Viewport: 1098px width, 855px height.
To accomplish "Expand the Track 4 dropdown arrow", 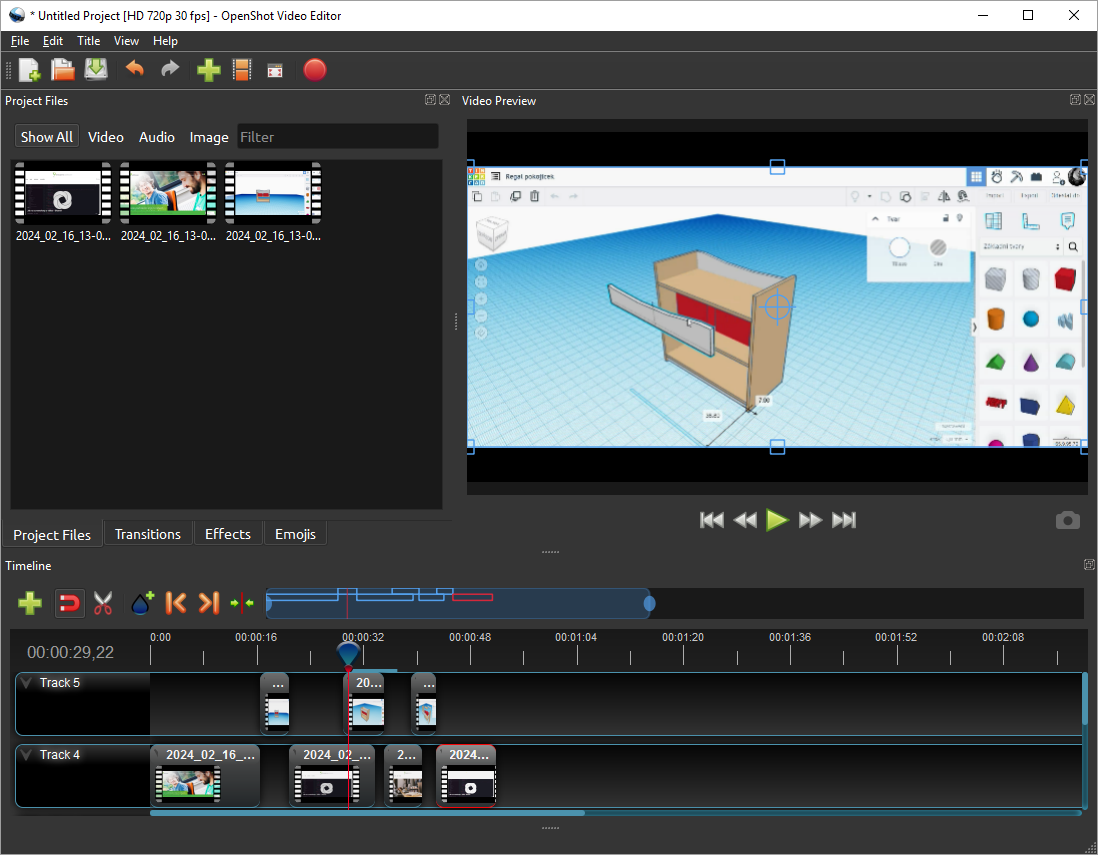I will point(27,755).
